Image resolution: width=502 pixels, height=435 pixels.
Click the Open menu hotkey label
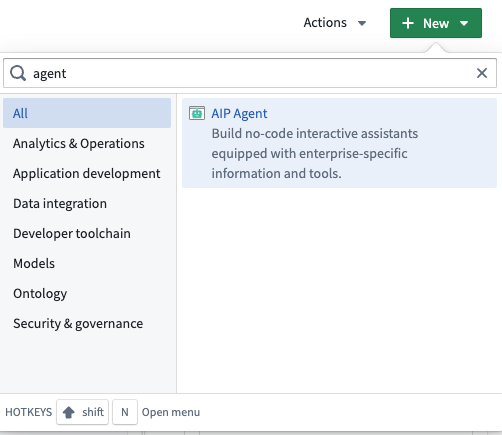pos(171,412)
